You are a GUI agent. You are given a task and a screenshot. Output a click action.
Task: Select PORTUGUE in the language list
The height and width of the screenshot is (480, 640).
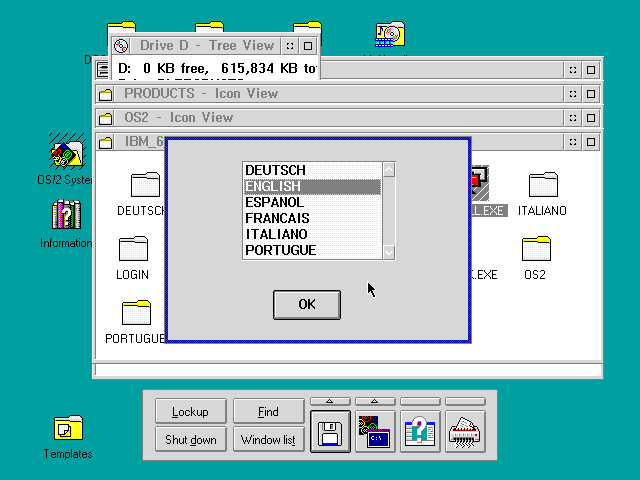[x=313, y=250]
